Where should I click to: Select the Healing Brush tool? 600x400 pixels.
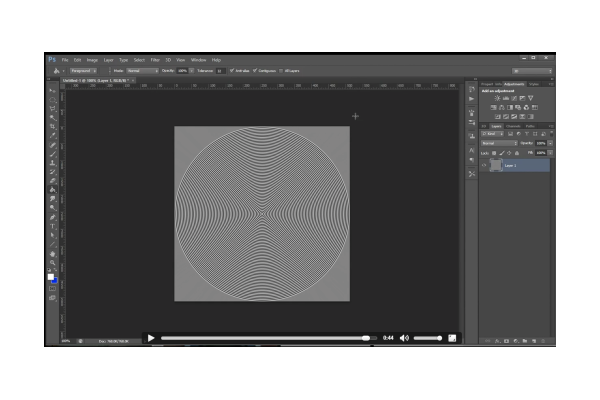52,145
